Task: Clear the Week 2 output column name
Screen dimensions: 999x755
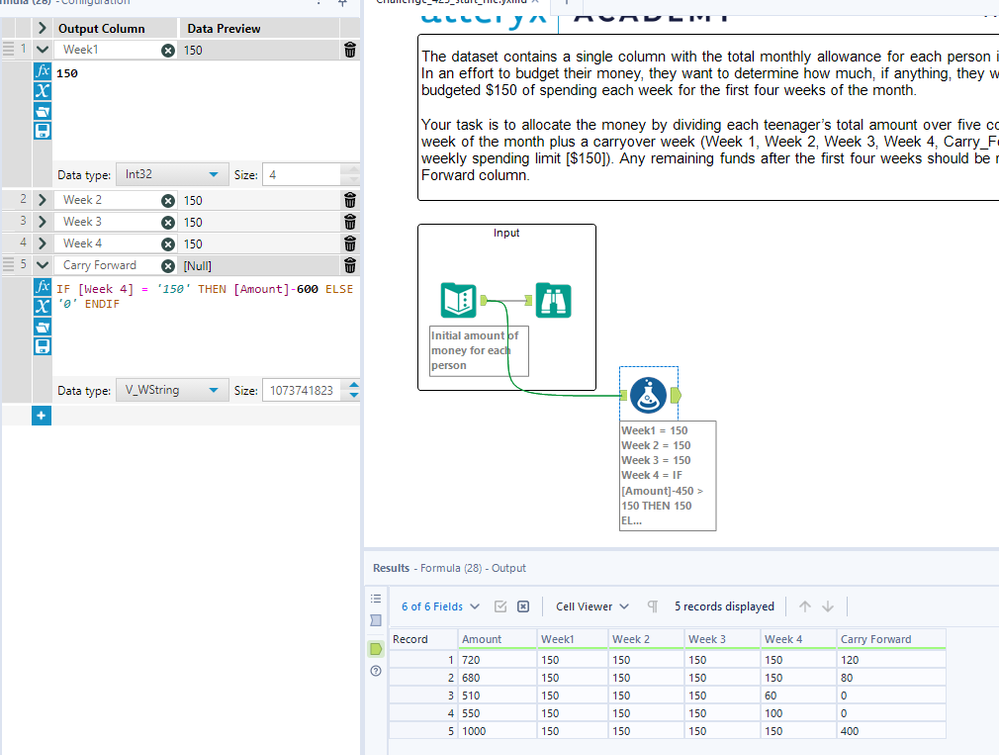Action: [168, 201]
